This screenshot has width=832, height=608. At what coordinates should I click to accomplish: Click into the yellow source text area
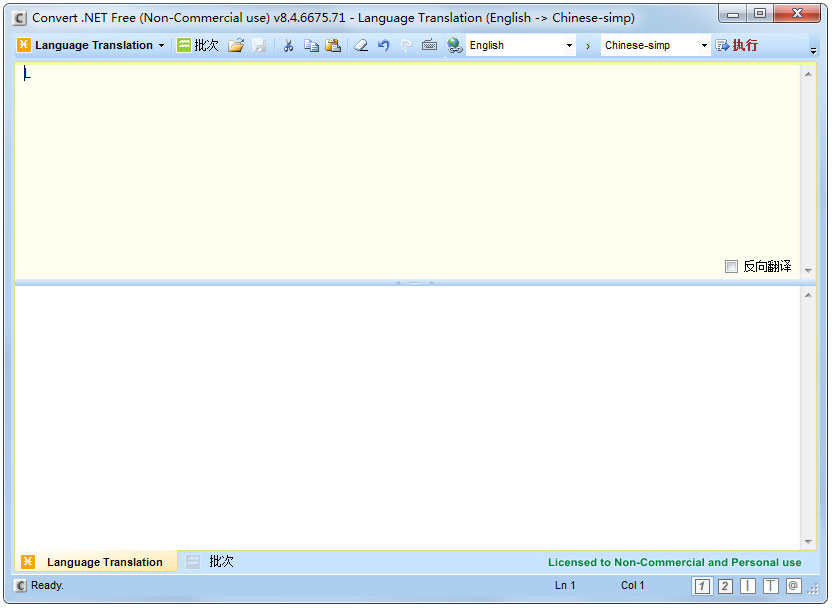[x=407, y=171]
